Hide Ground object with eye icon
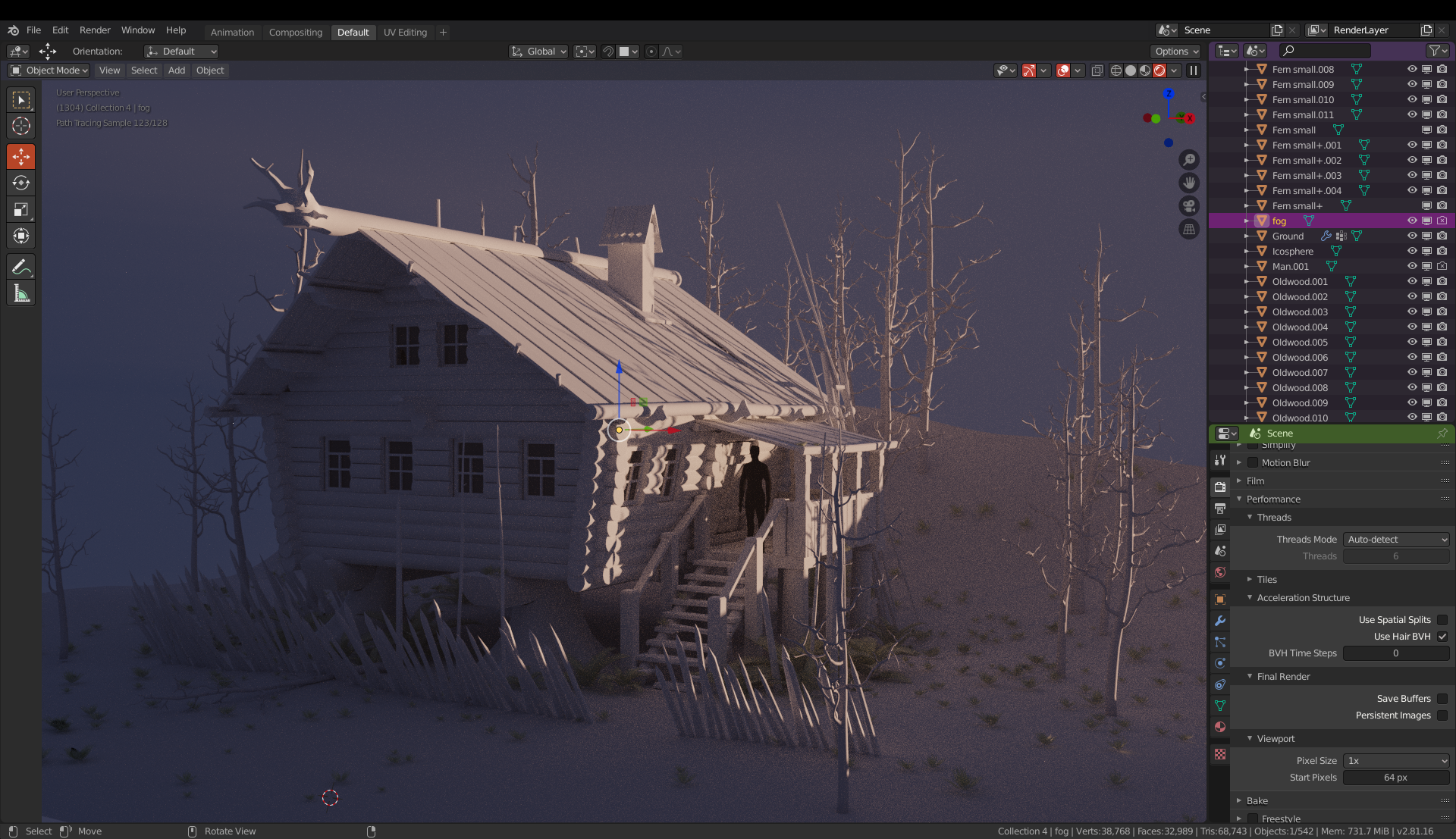The width and height of the screenshot is (1456, 839). (1412, 236)
